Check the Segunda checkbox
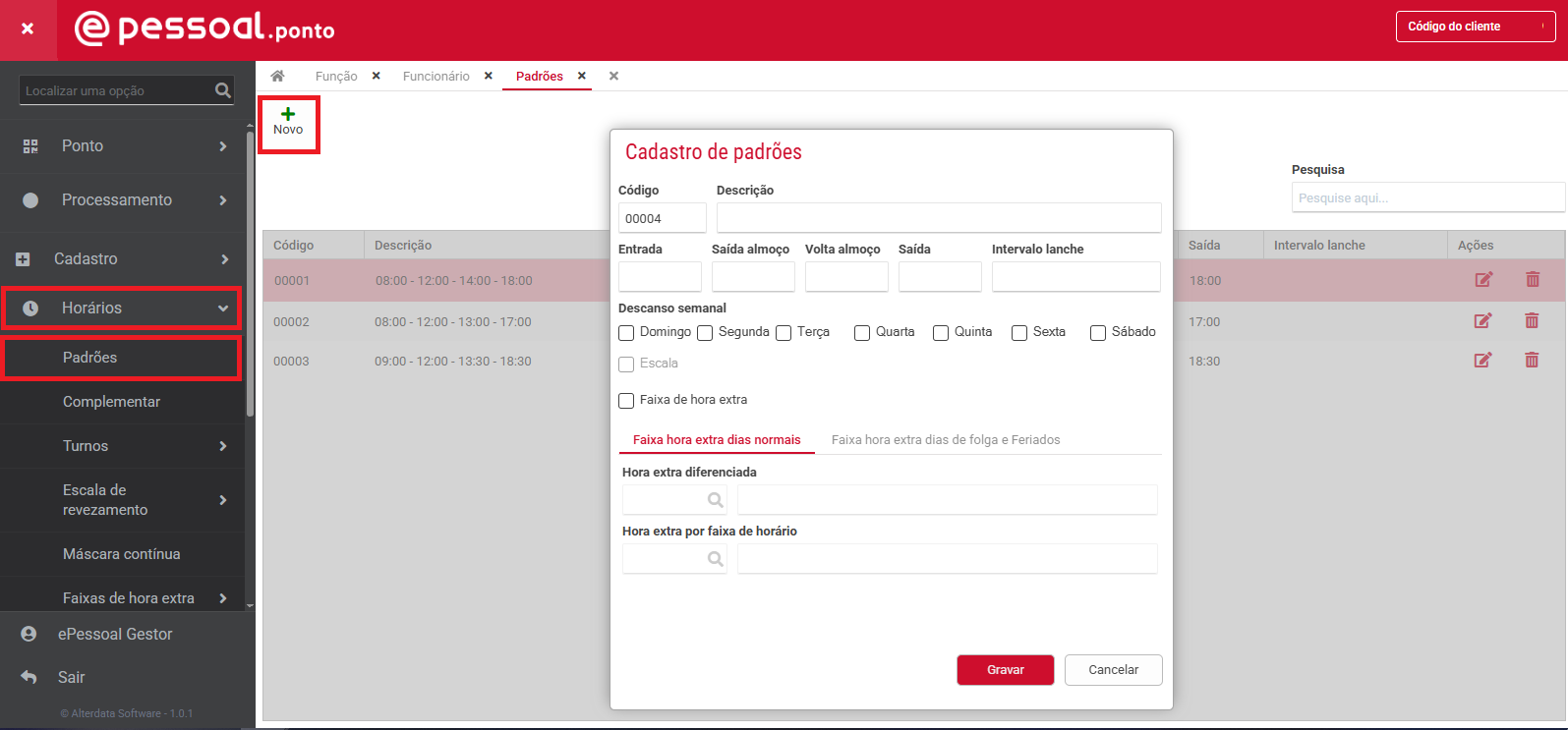 [705, 333]
